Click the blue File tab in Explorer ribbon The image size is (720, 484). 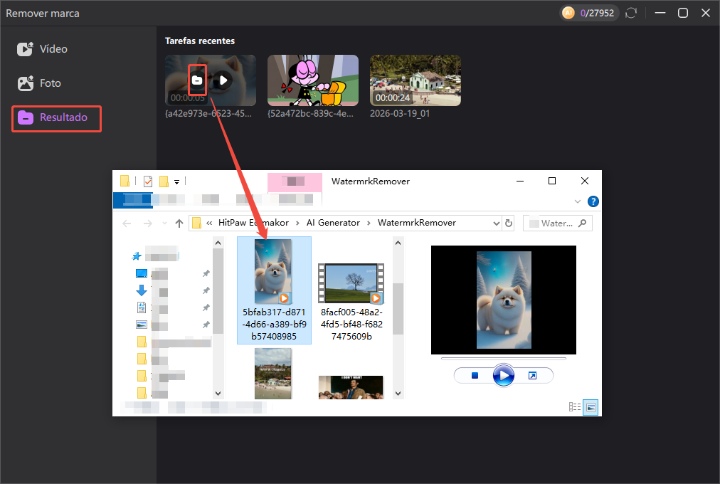click(133, 199)
